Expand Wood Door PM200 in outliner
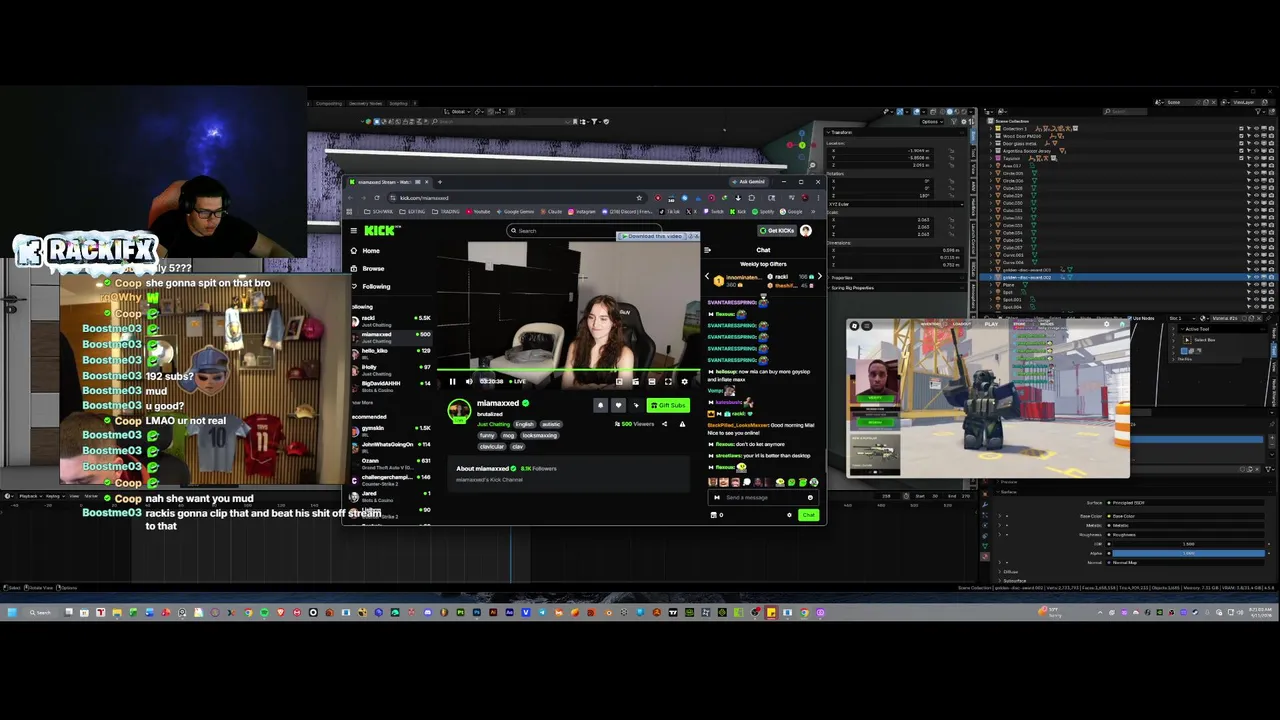Viewport: 1280px width, 720px height. tap(991, 136)
